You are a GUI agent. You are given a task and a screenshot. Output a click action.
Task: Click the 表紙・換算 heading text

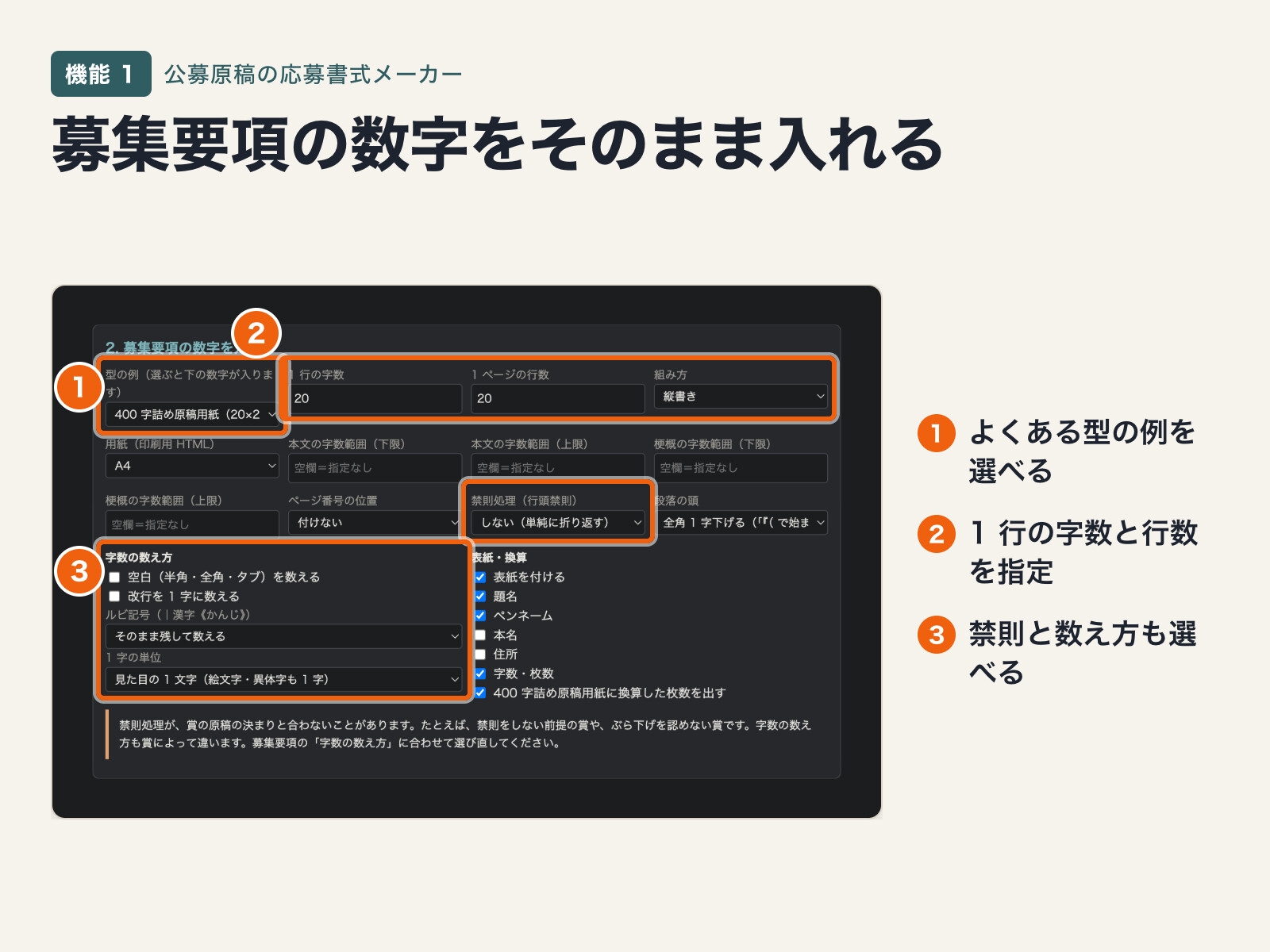pyautogui.click(x=499, y=558)
